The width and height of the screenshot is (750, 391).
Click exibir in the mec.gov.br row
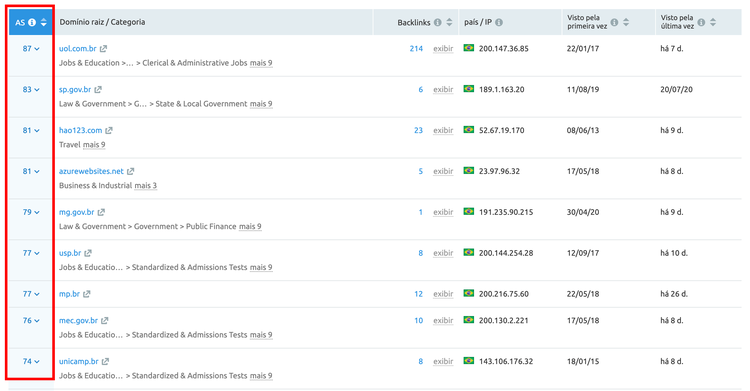(443, 321)
